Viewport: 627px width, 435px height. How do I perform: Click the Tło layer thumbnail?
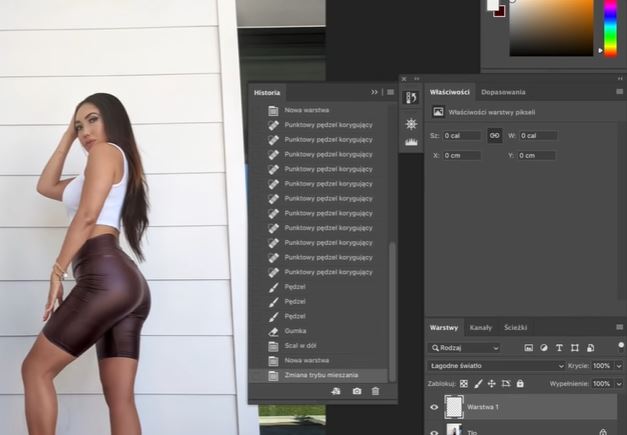pyautogui.click(x=454, y=430)
